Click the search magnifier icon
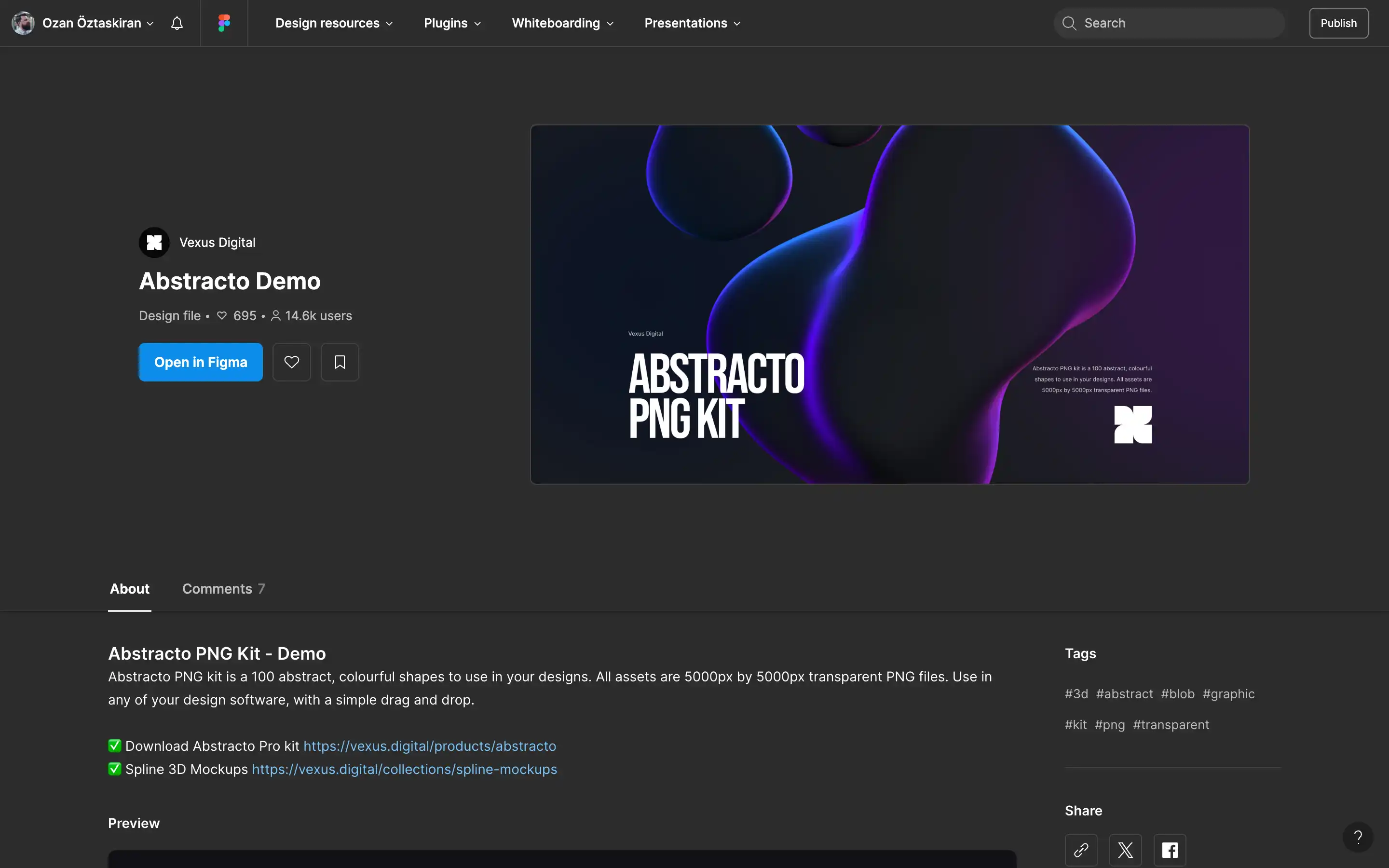1389x868 pixels. [x=1069, y=23]
